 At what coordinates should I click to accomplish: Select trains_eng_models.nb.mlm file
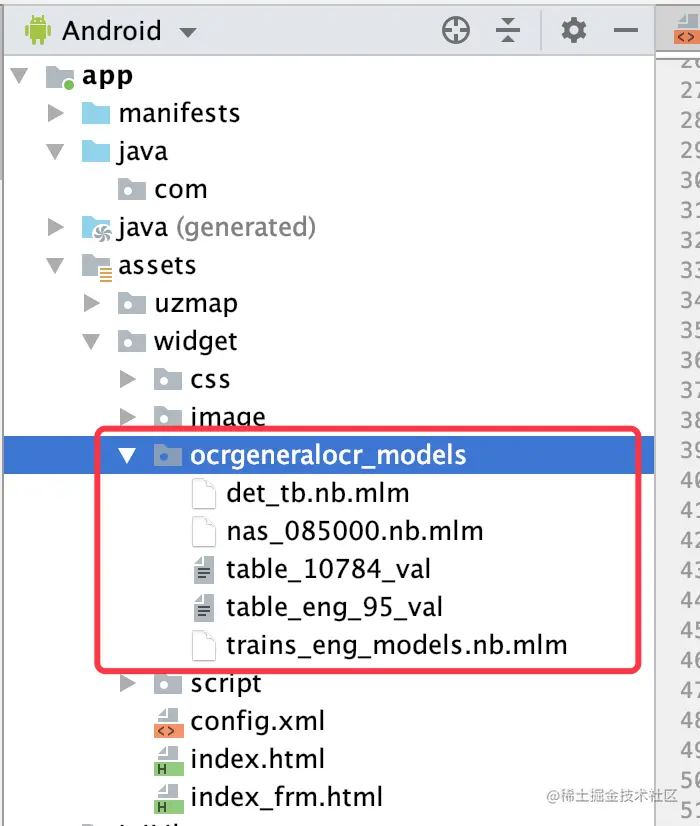pos(396,645)
